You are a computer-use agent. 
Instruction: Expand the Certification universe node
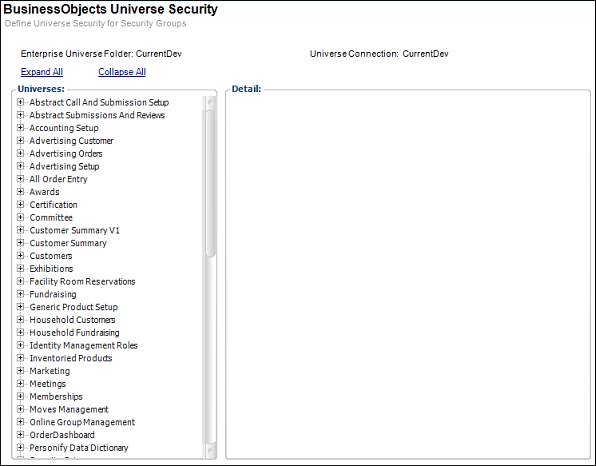pyautogui.click(x=21, y=204)
